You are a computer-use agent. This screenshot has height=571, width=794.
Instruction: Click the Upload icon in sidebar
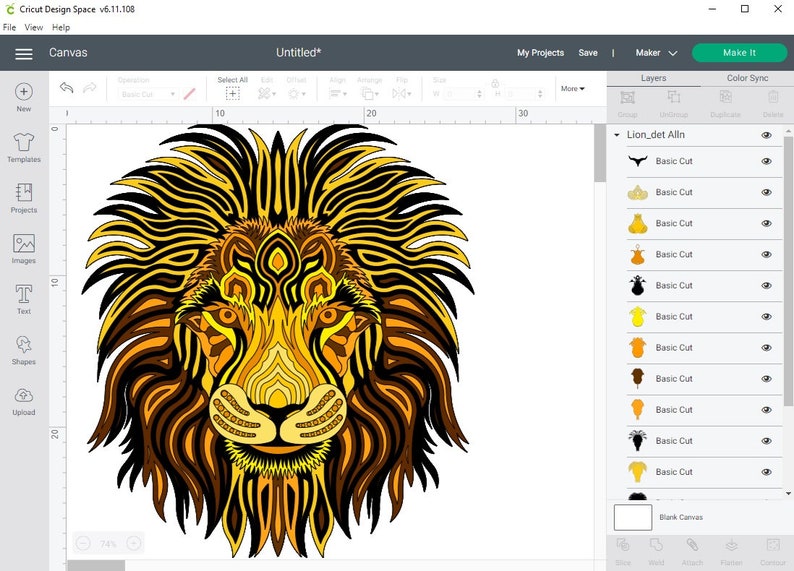23,400
